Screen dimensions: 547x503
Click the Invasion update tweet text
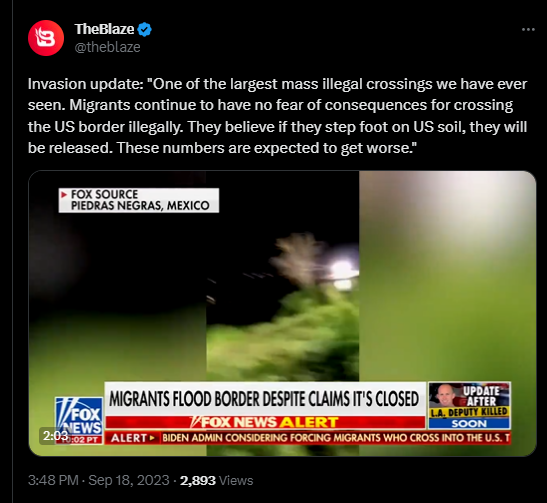[277, 116]
